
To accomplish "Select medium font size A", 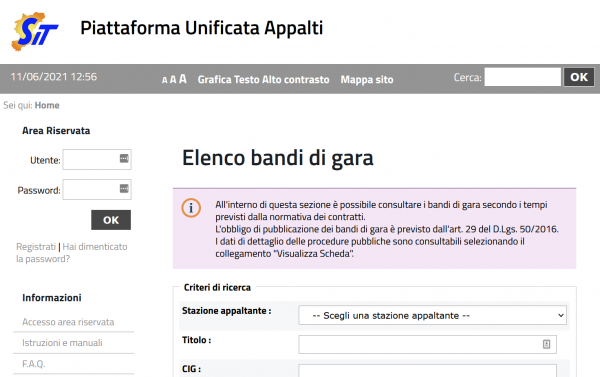I will 173,80.
